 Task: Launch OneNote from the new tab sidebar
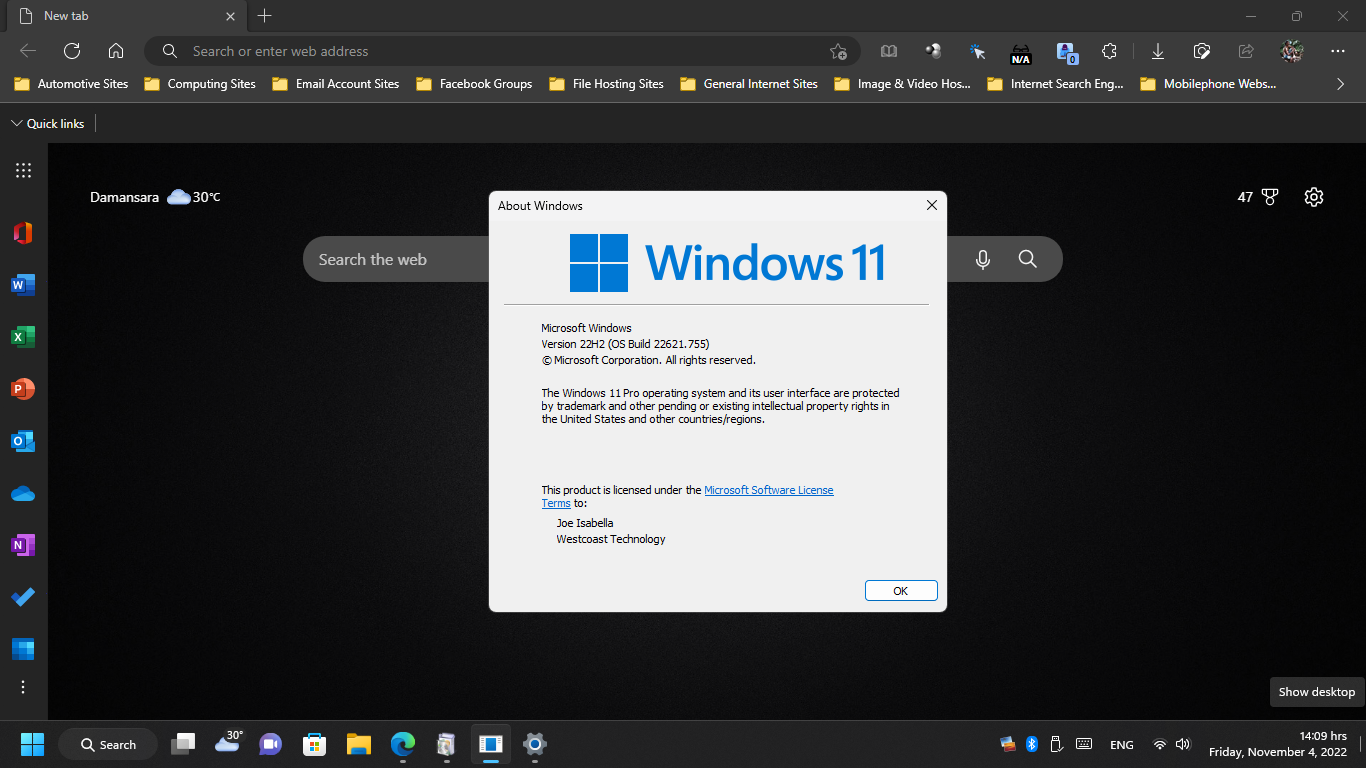click(23, 545)
